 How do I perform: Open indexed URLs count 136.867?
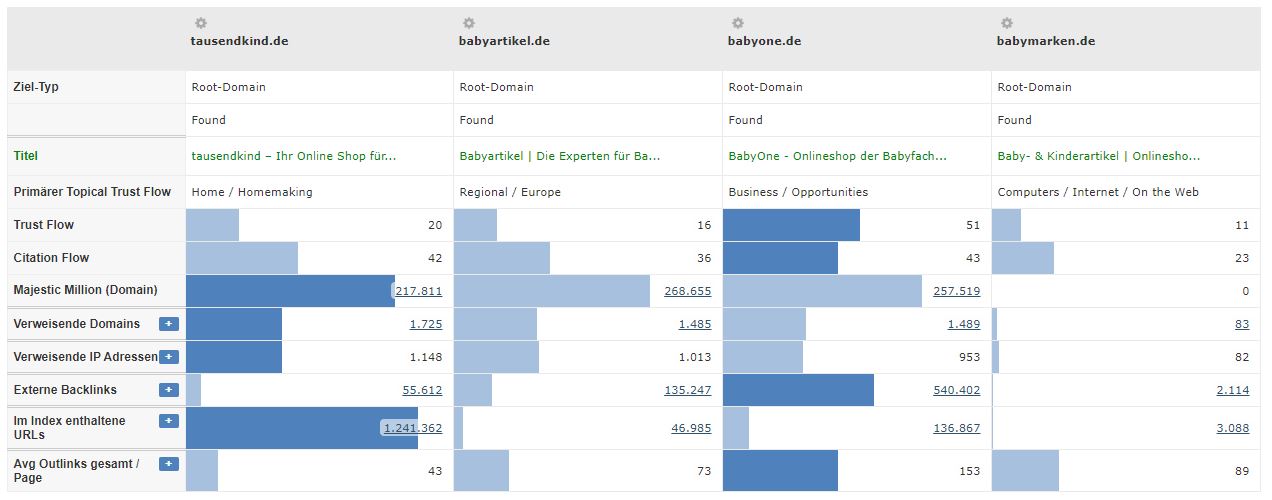point(957,428)
